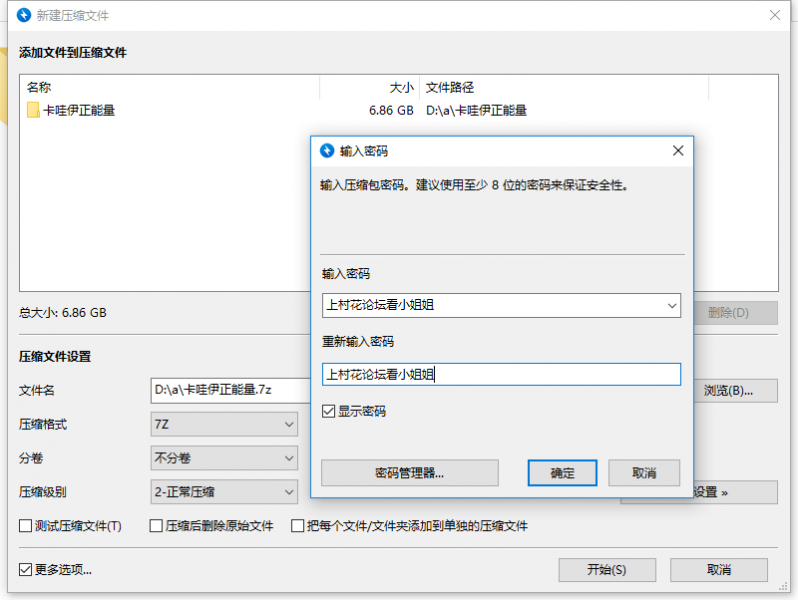Uncheck the 显示密码 checkbox
Screen dimensions: 798x600
point(328,411)
